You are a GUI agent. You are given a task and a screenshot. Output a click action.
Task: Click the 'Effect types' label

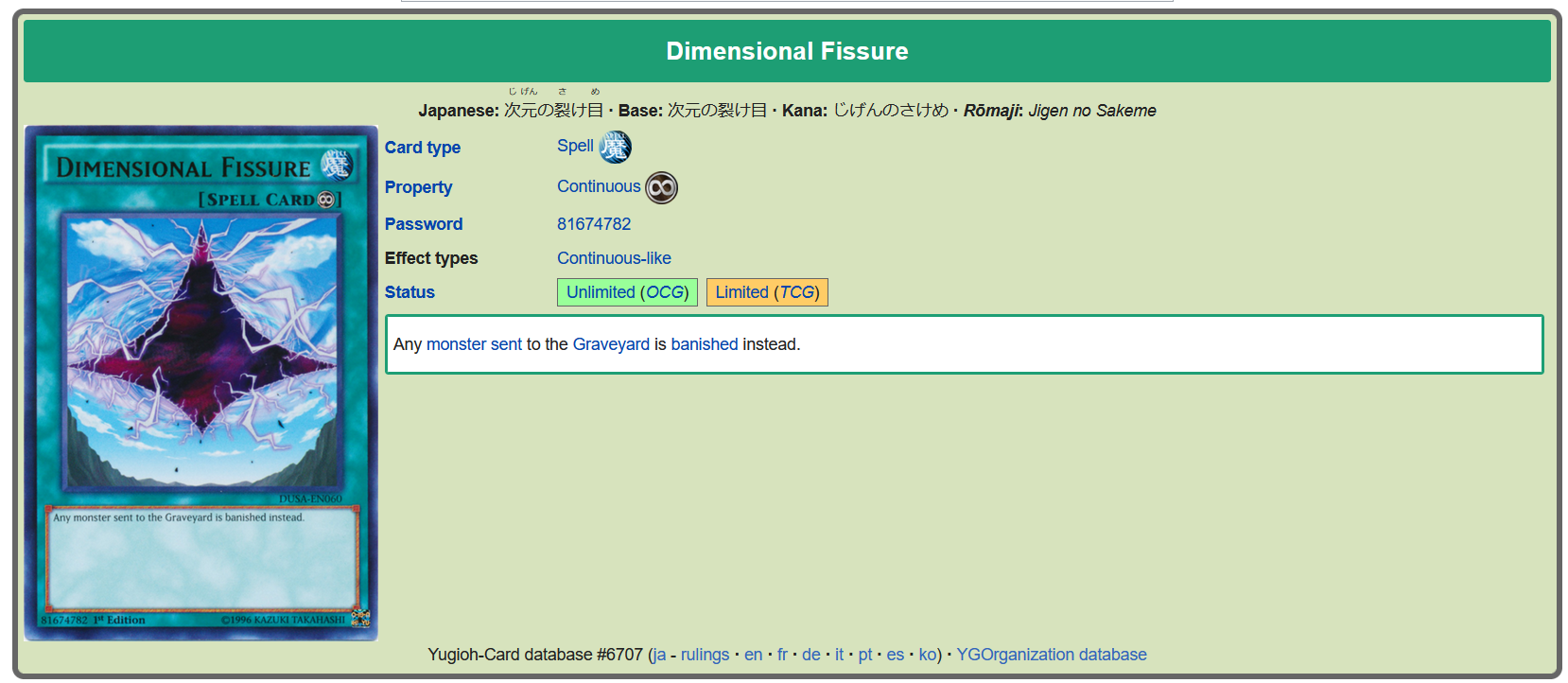431,258
